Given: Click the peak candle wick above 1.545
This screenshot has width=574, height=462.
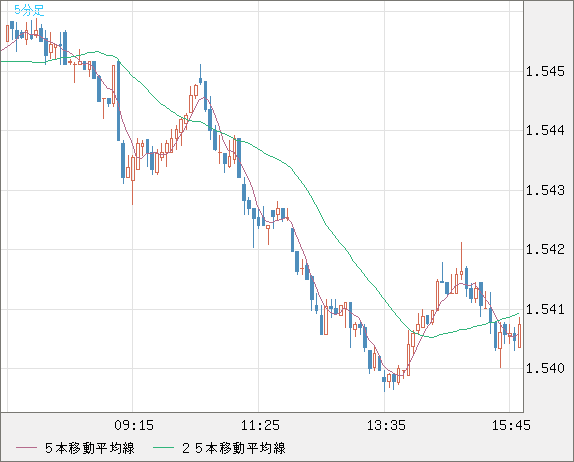Looking at the screenshot, I should pyautogui.click(x=200, y=74).
